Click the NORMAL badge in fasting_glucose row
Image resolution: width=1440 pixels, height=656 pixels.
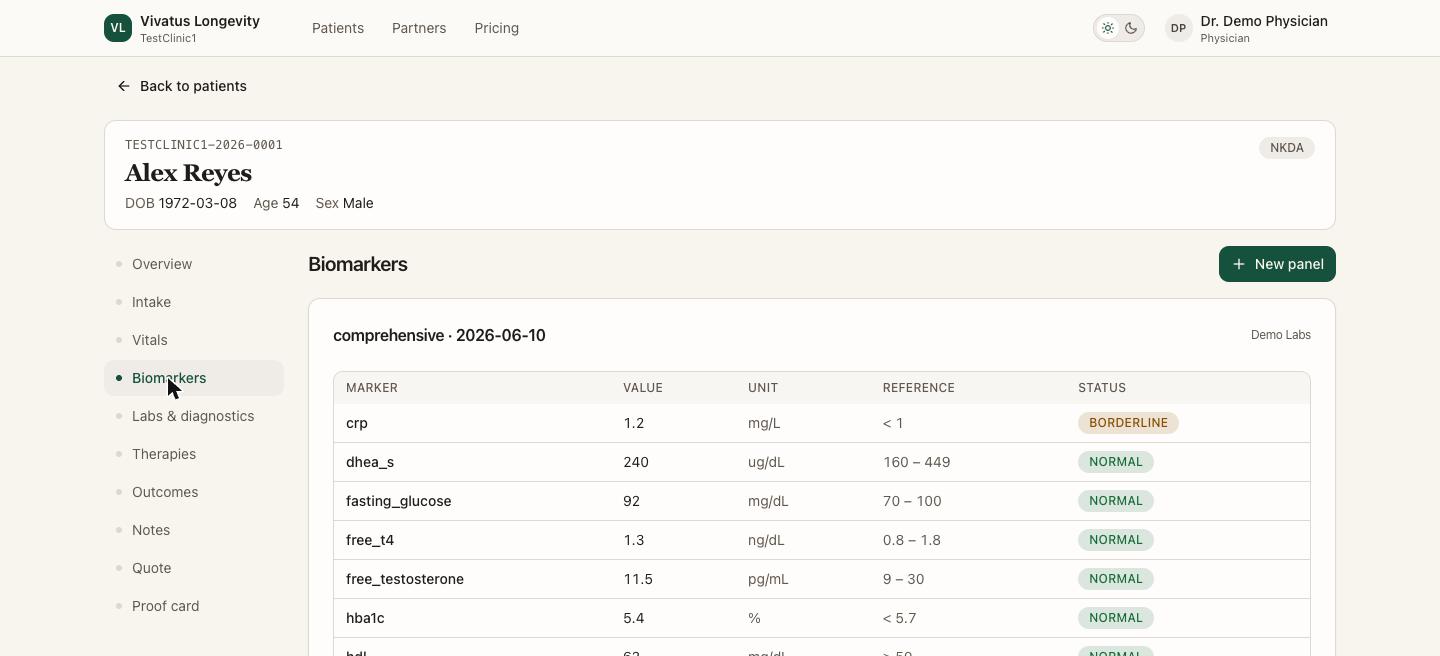[x=1116, y=501]
